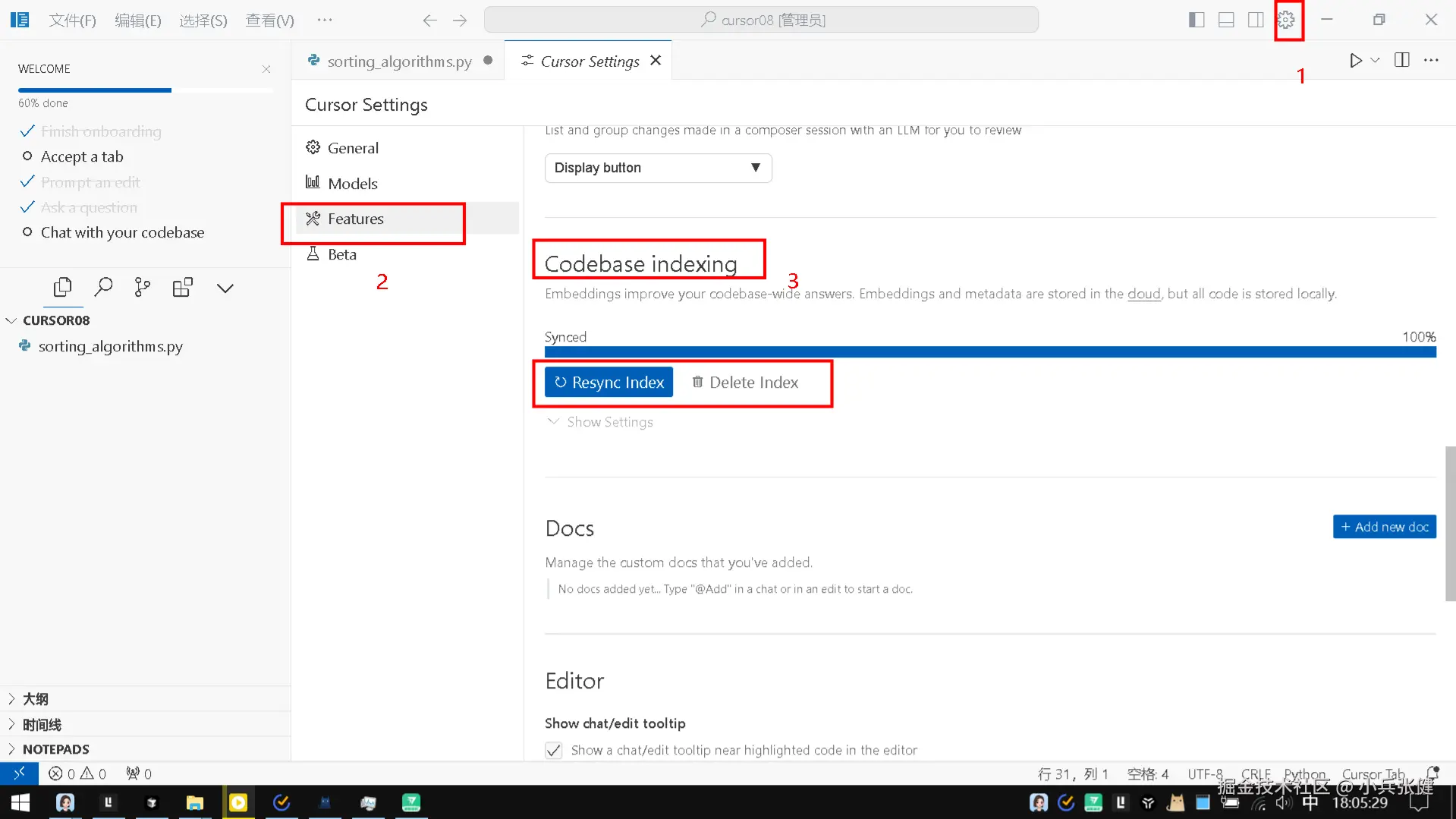Click the completed 'Prompt an edit' step
1456x819 pixels.
point(90,182)
